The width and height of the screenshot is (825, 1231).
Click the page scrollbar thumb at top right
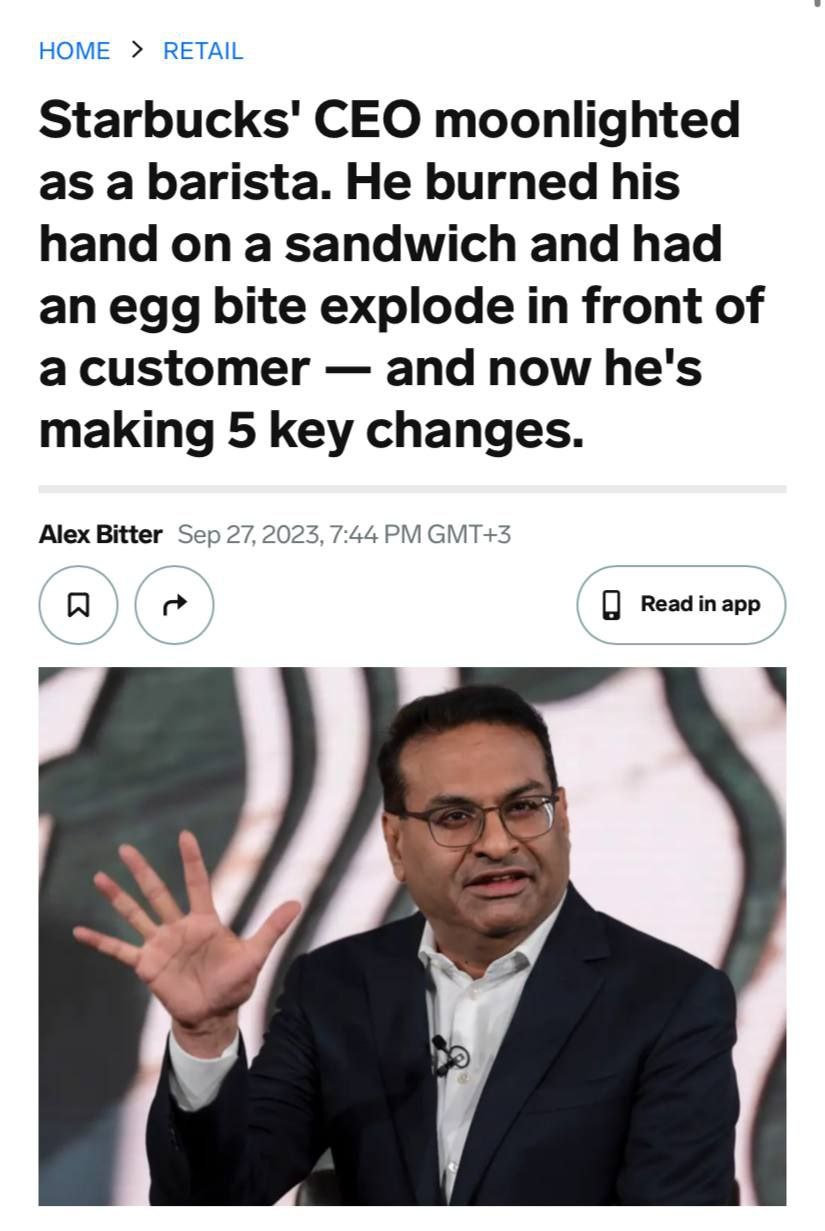point(818,3)
